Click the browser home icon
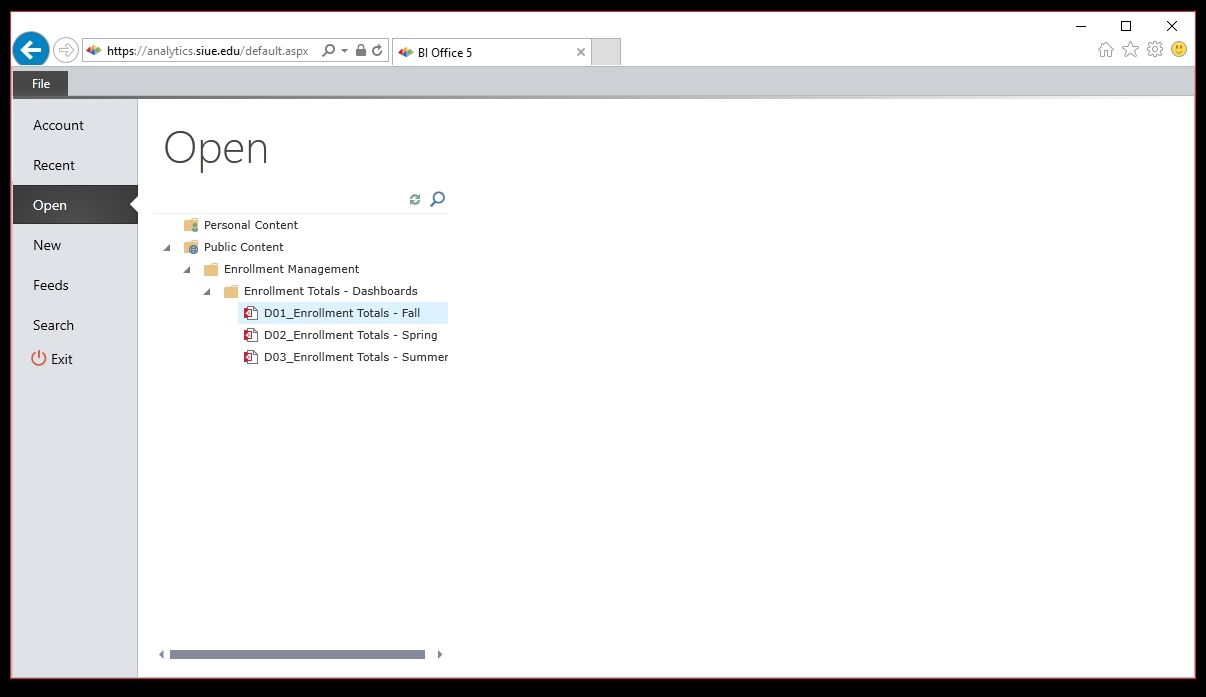This screenshot has width=1206, height=697. 1105,50
